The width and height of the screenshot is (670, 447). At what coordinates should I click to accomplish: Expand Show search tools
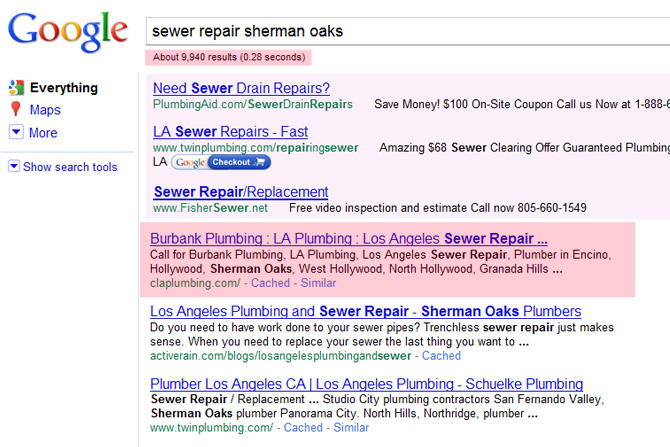pos(14,167)
